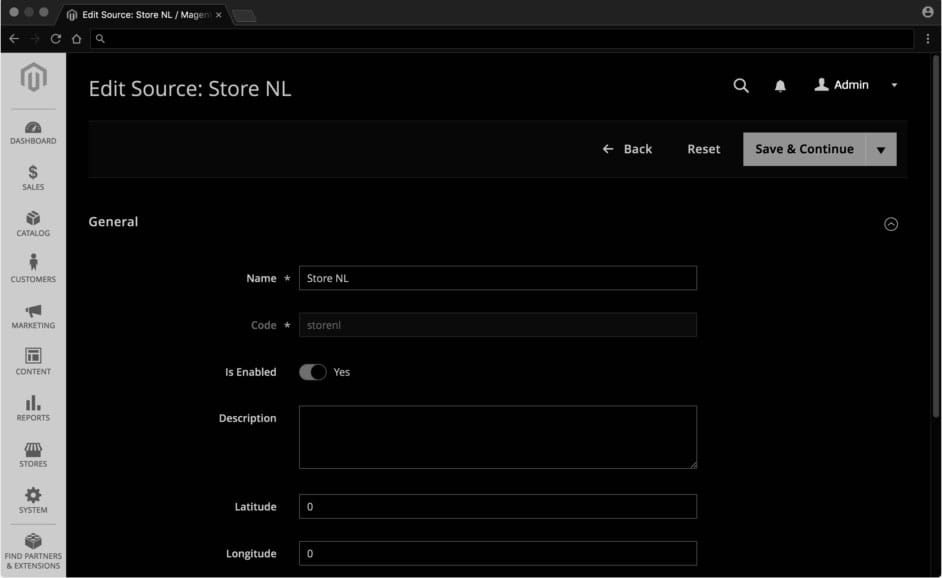
Task: Click inside the Description text area
Action: 497,437
